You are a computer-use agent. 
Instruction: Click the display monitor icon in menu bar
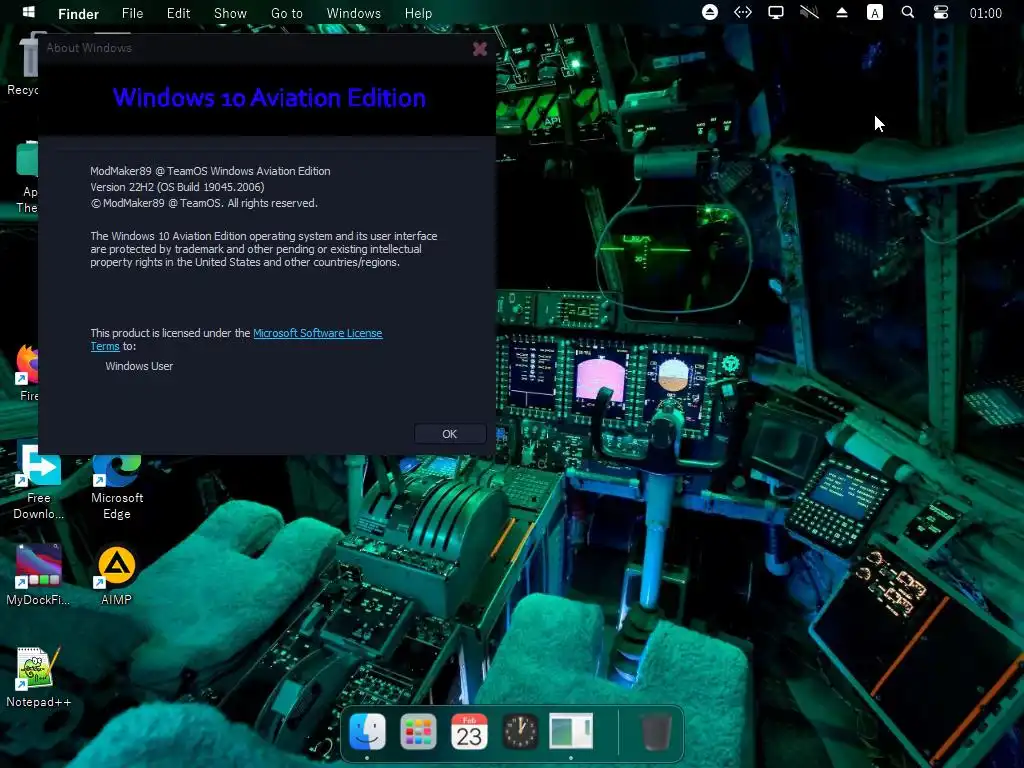coord(776,12)
